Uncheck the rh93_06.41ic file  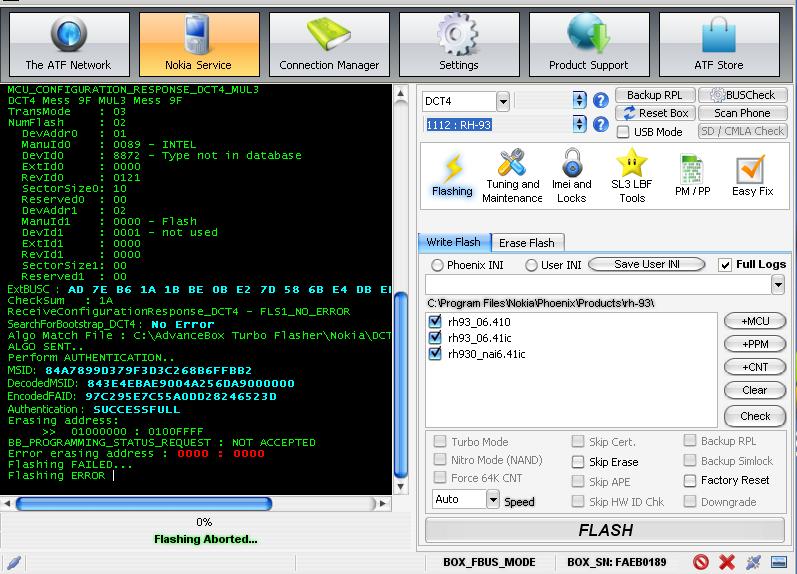tap(435, 337)
